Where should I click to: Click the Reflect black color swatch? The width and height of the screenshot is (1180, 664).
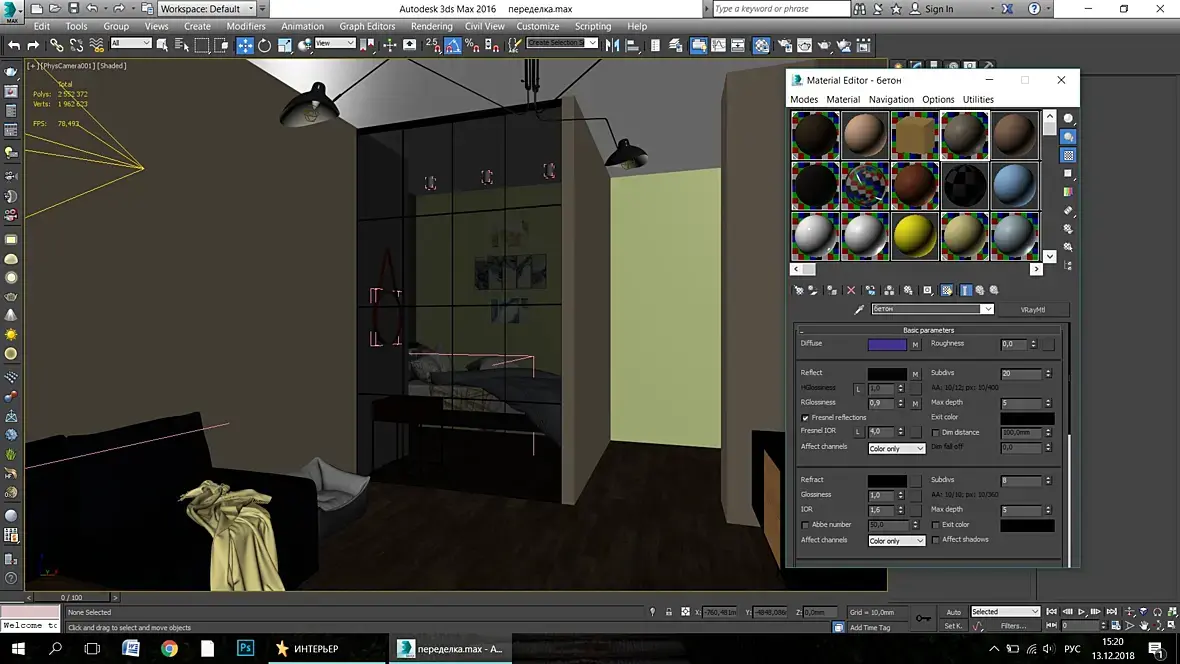click(887, 373)
